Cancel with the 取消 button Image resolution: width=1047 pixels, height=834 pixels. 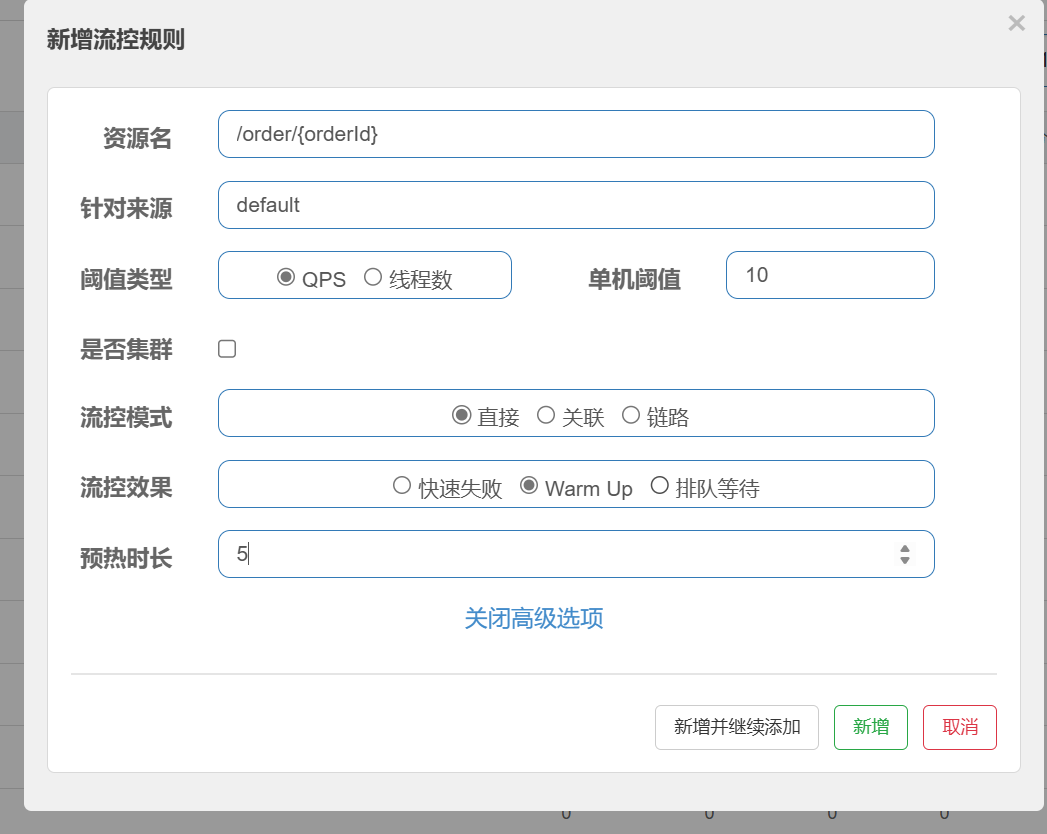click(x=960, y=727)
